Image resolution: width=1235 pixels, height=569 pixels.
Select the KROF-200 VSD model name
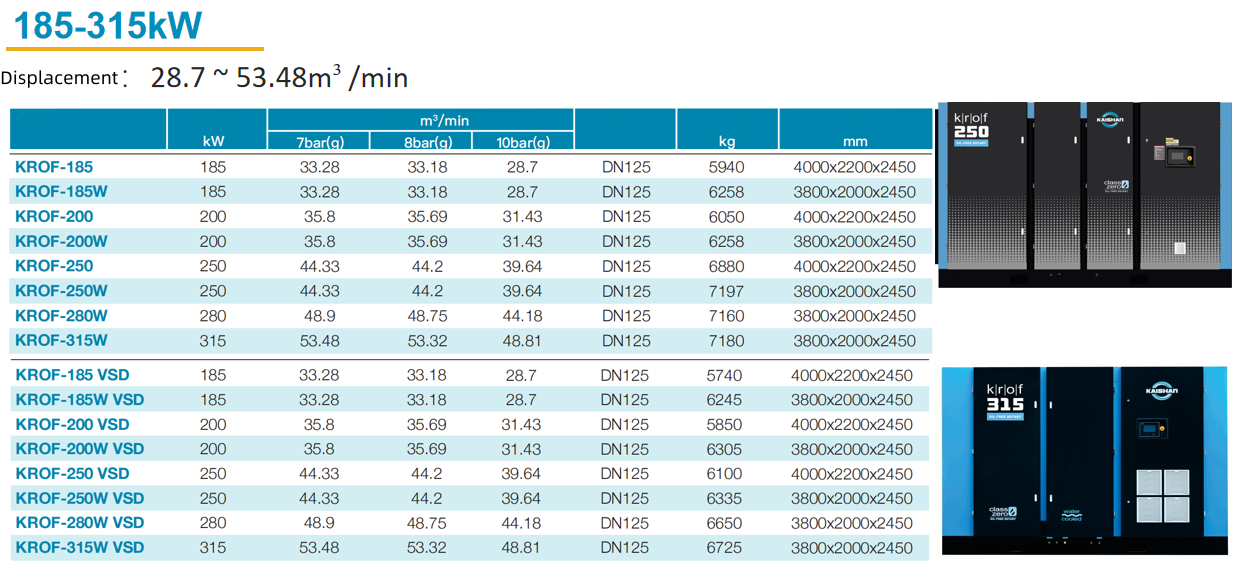tap(73, 424)
